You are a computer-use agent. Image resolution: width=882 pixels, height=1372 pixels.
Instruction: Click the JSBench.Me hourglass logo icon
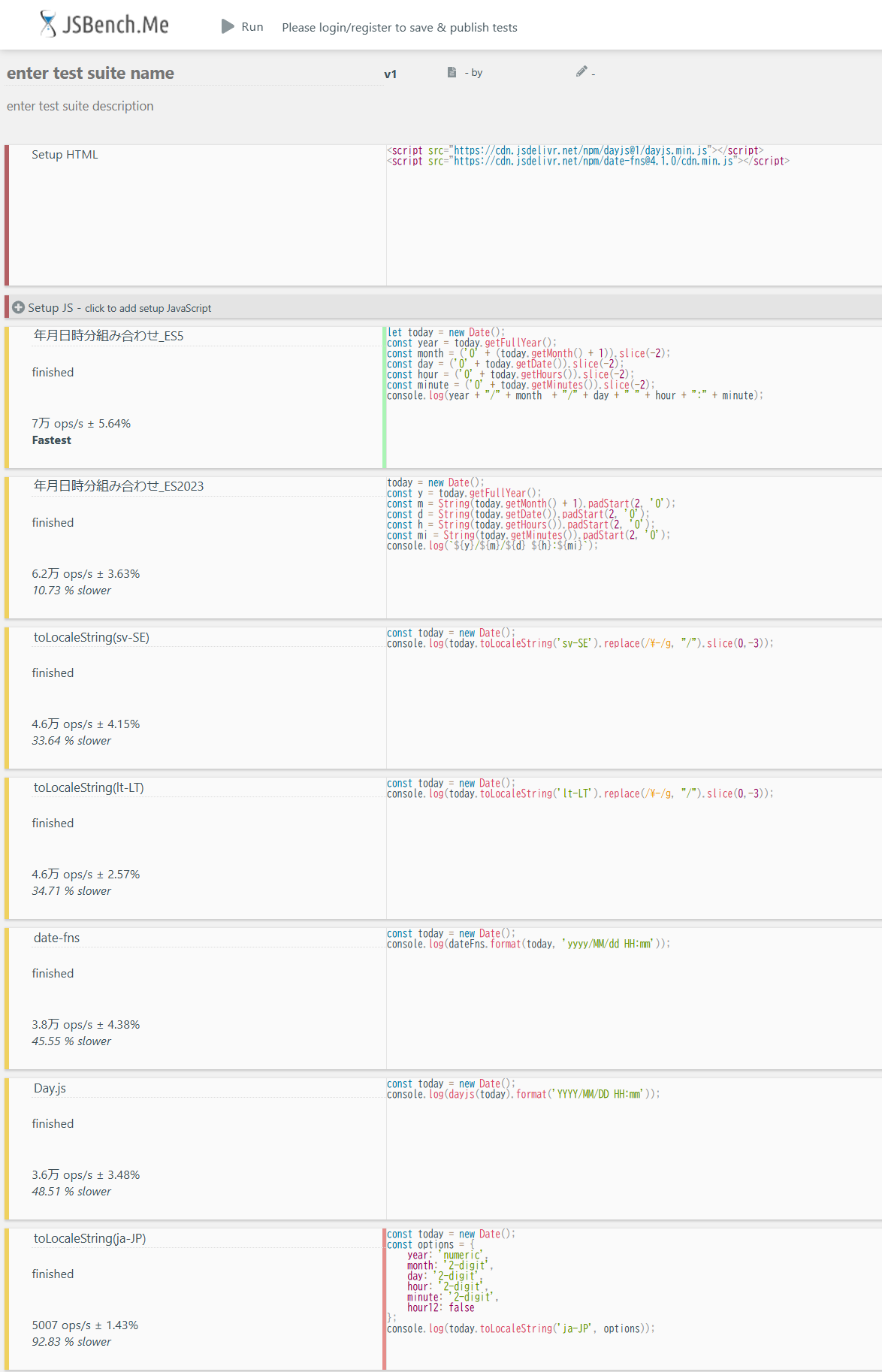click(x=48, y=24)
